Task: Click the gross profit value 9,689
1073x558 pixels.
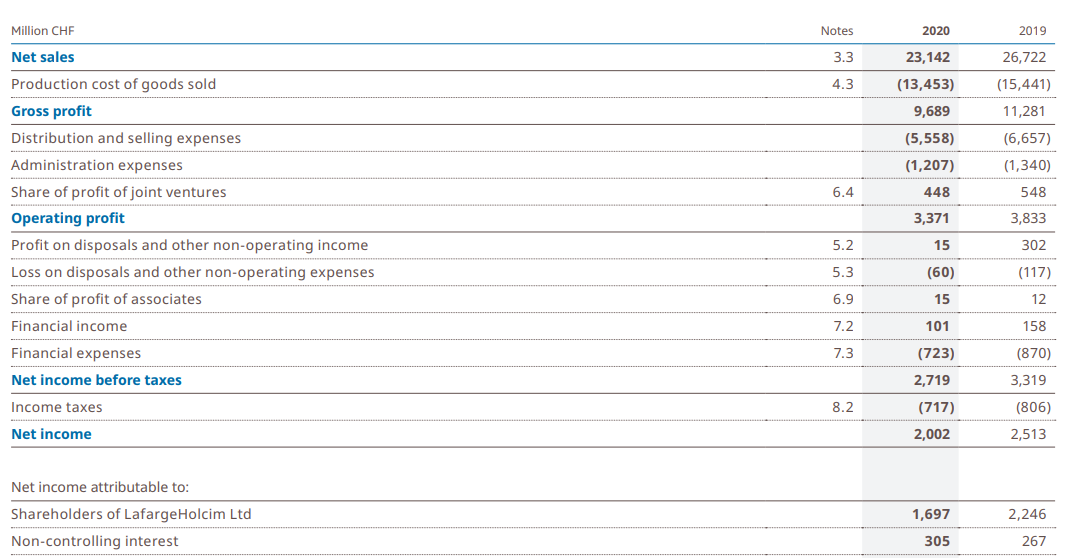Action: point(932,111)
